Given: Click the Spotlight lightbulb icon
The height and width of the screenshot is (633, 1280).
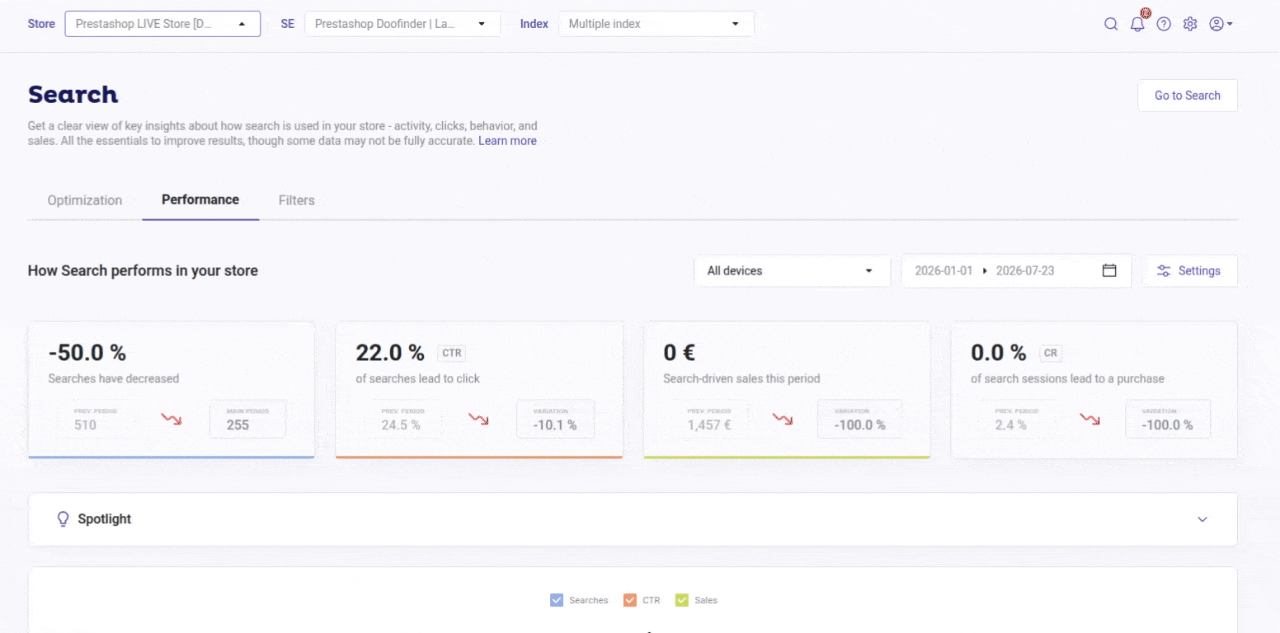Looking at the screenshot, I should point(63,519).
